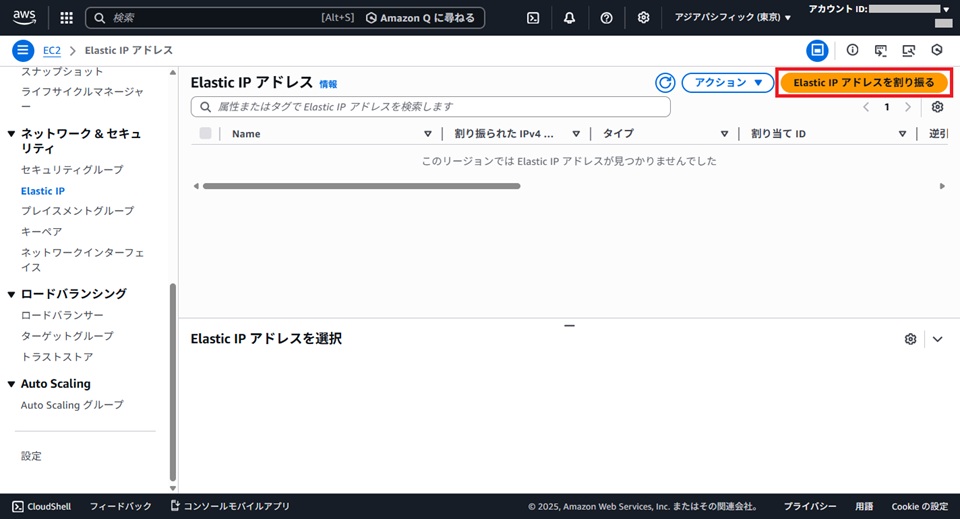The width and height of the screenshot is (960, 519).
Task: Open the region selector アジアパシフィック (東京)
Action: (x=733, y=17)
